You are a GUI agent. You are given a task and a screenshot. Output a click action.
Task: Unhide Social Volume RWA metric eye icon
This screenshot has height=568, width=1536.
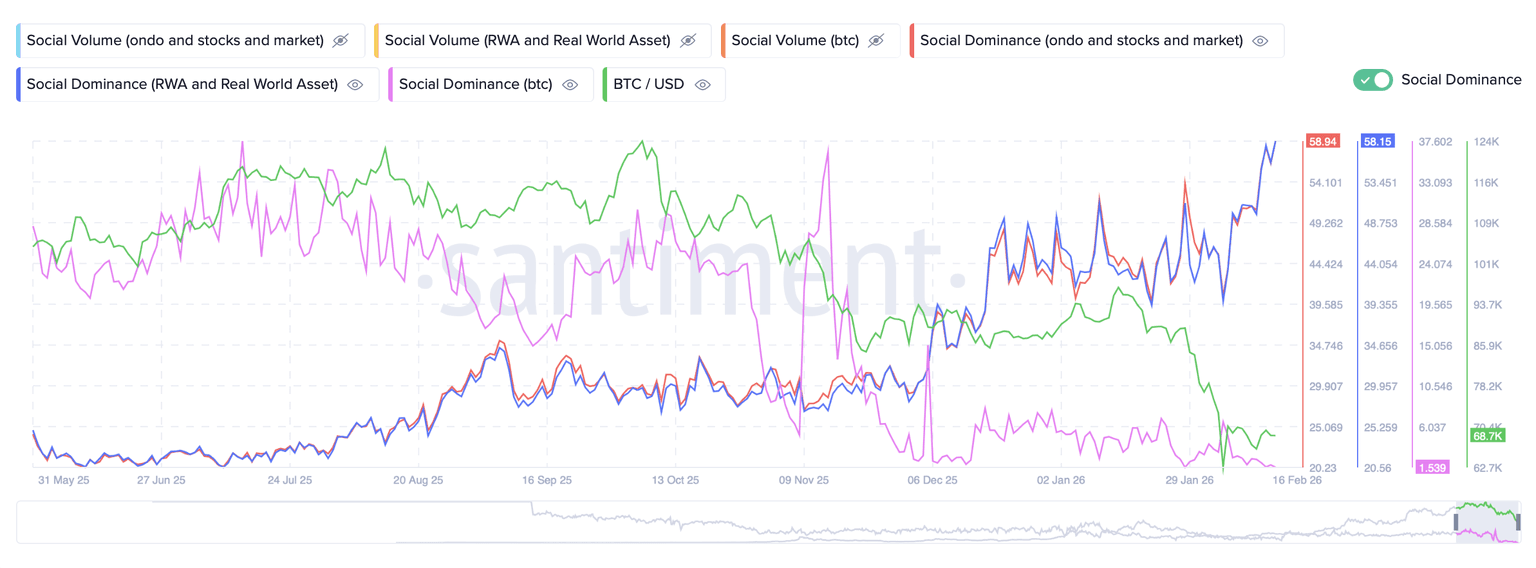coord(688,41)
